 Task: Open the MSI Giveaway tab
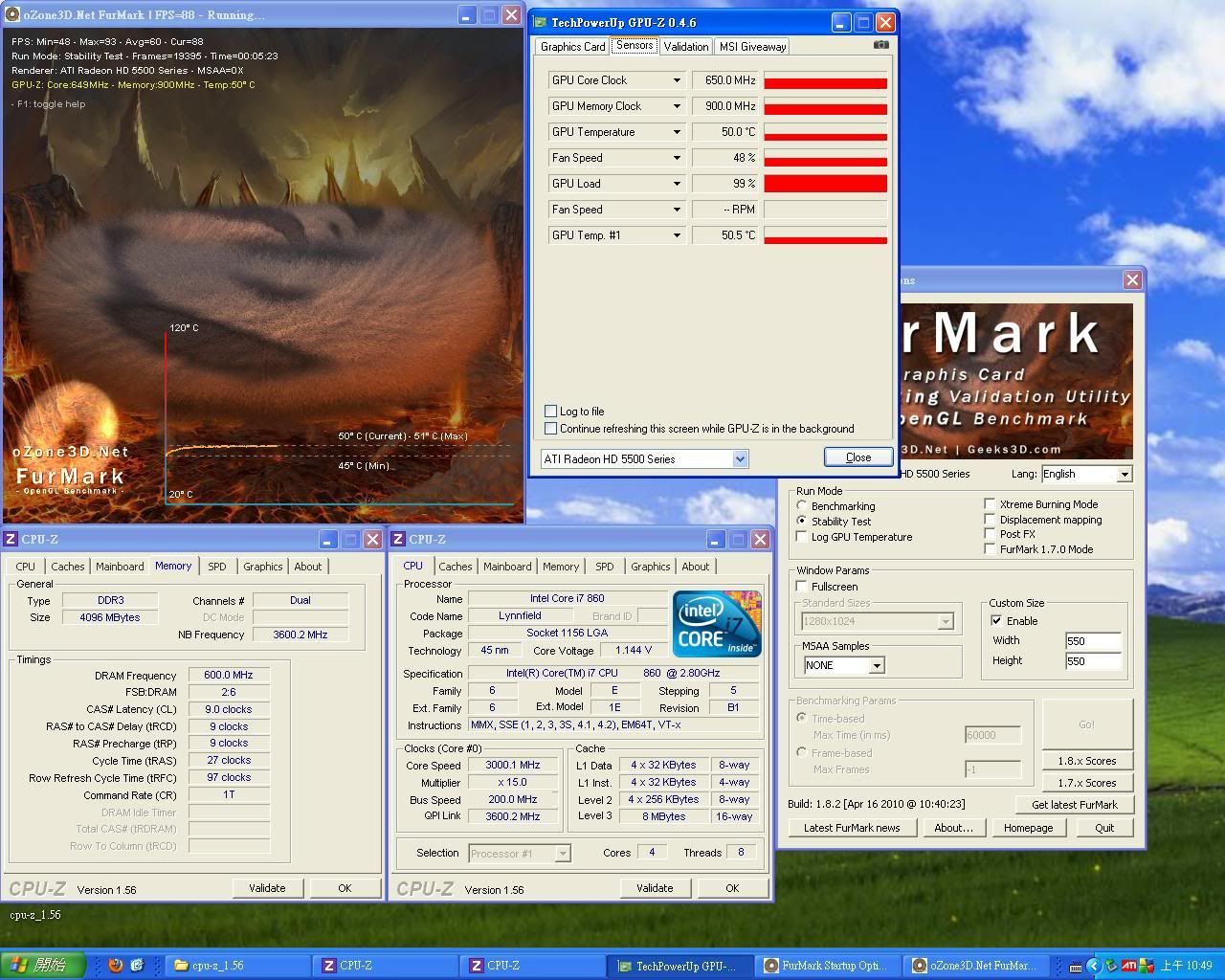(752, 46)
